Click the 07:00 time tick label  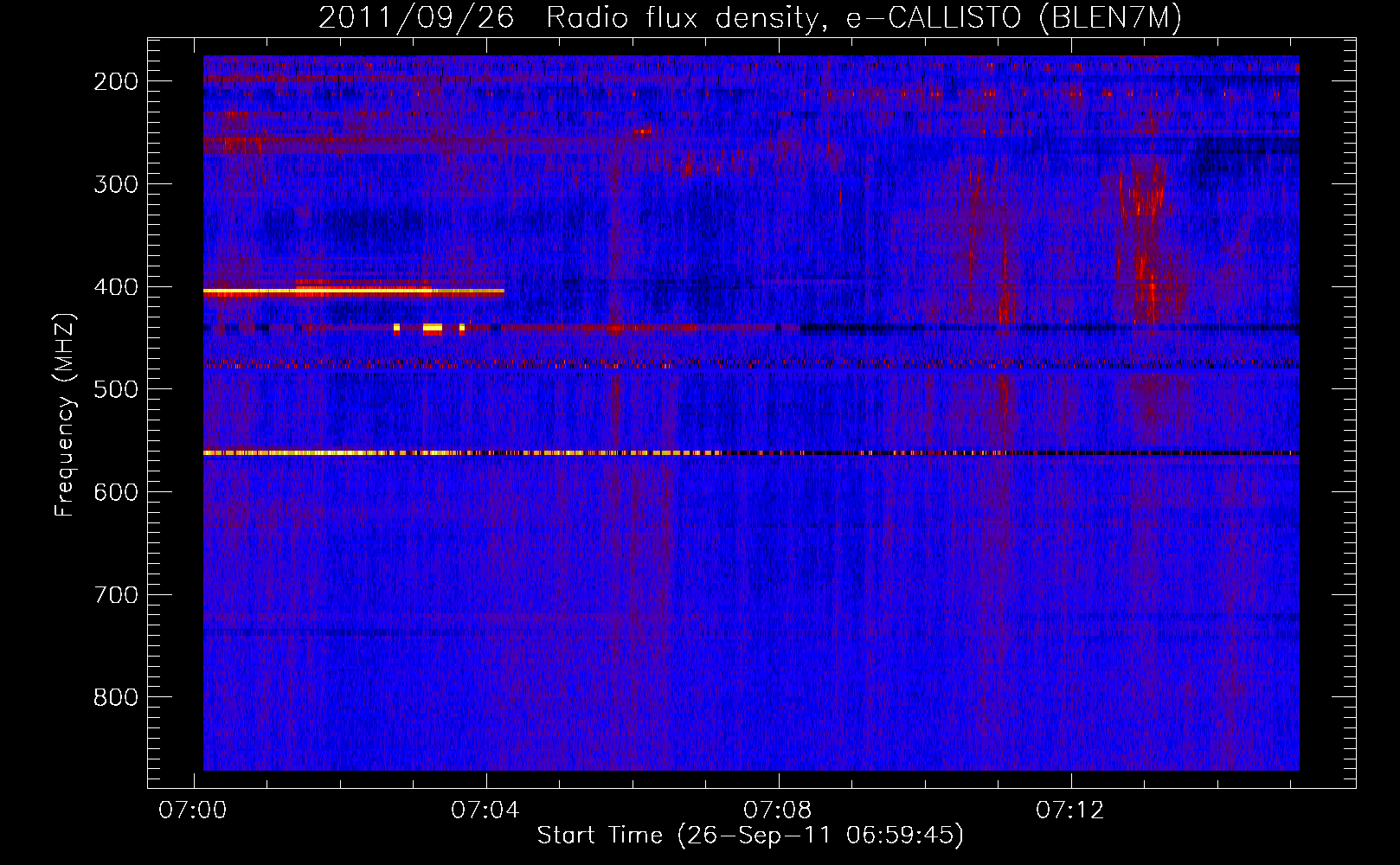click(x=193, y=811)
